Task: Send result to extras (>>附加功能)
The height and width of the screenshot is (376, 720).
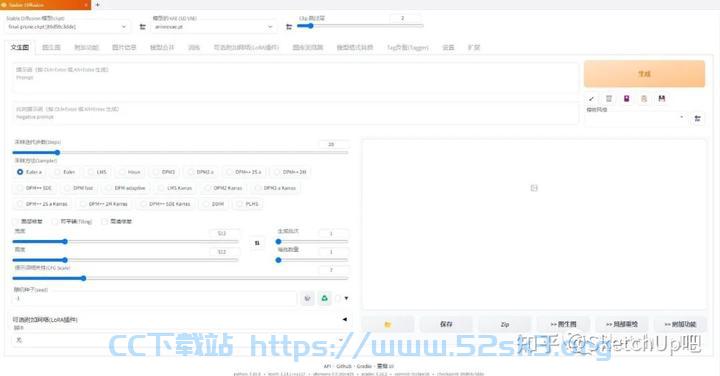Action: pyautogui.click(x=681, y=324)
